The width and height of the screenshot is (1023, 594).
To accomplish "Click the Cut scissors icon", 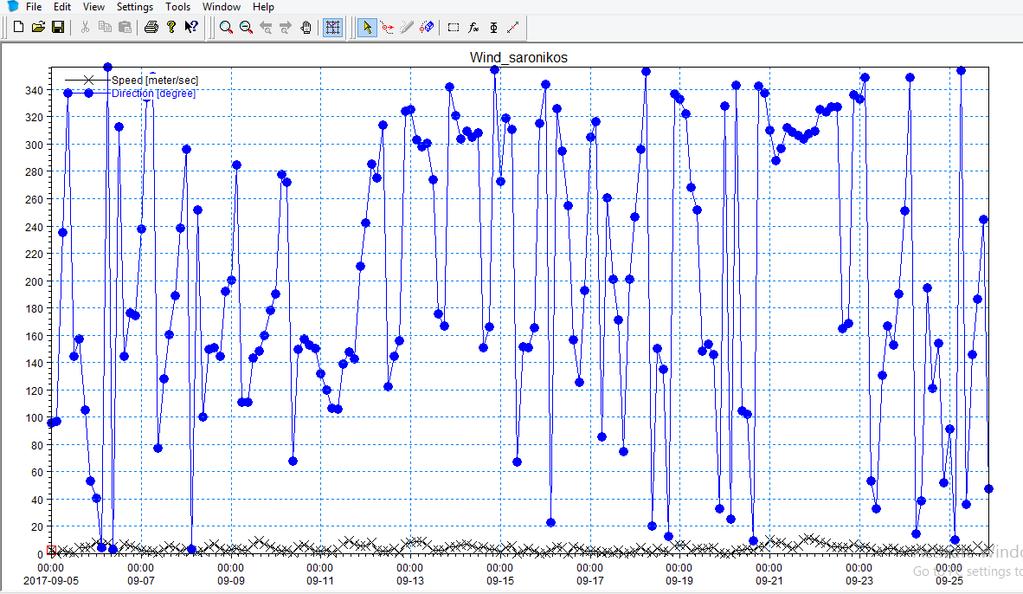I will coord(85,27).
